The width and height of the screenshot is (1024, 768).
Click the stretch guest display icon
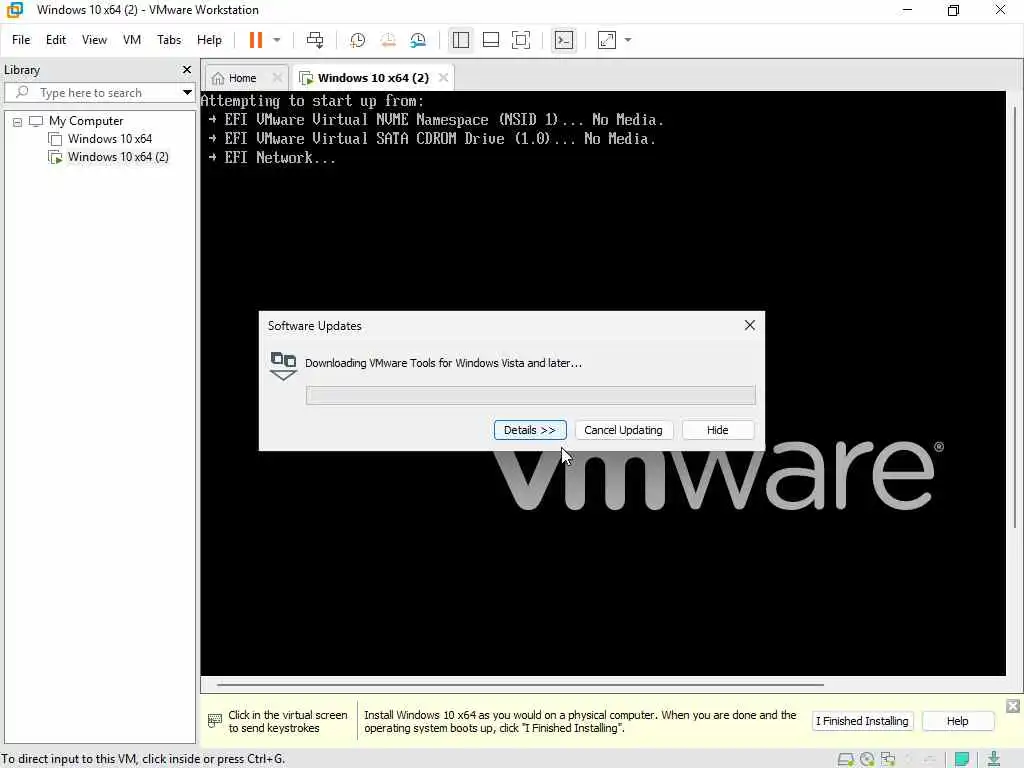pos(607,40)
